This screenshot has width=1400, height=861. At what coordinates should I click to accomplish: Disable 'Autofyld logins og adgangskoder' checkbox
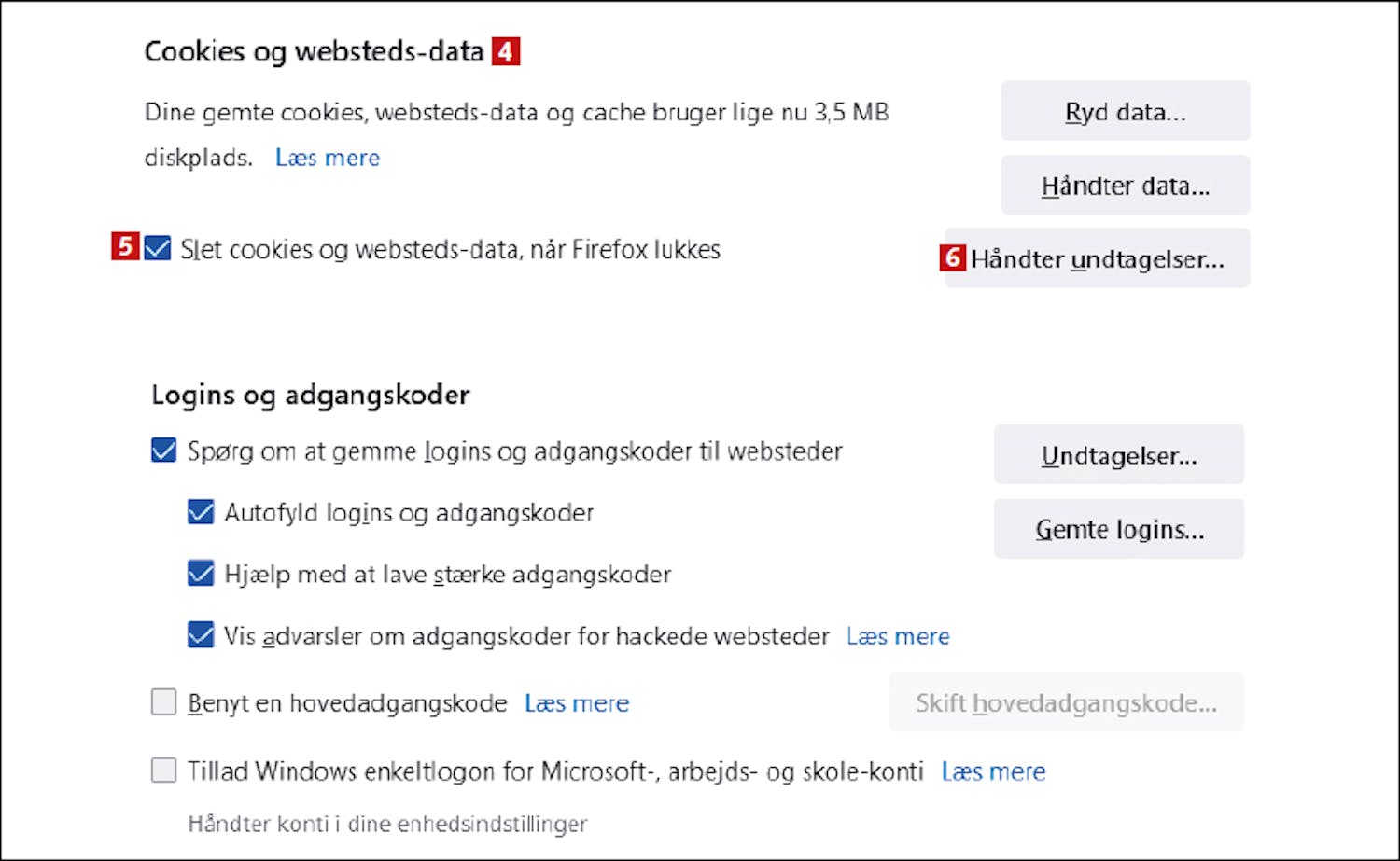point(201,513)
